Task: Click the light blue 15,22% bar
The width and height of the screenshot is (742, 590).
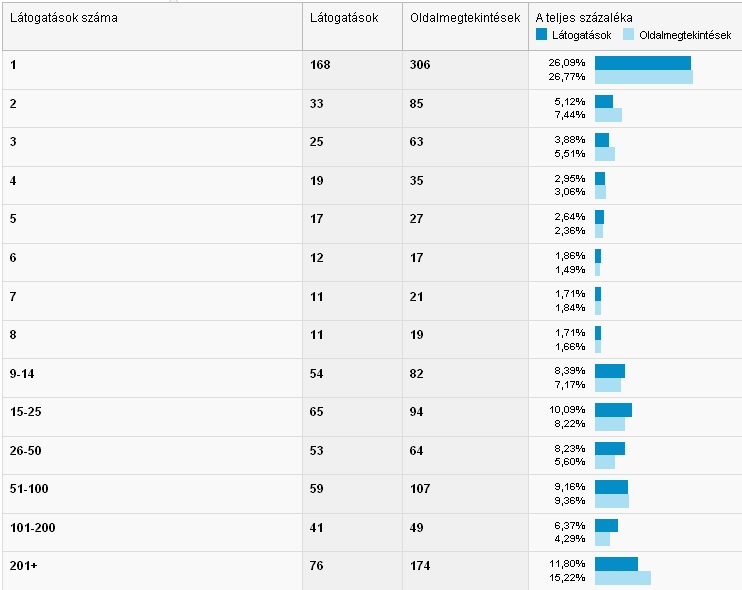Action: pyautogui.click(x=622, y=578)
